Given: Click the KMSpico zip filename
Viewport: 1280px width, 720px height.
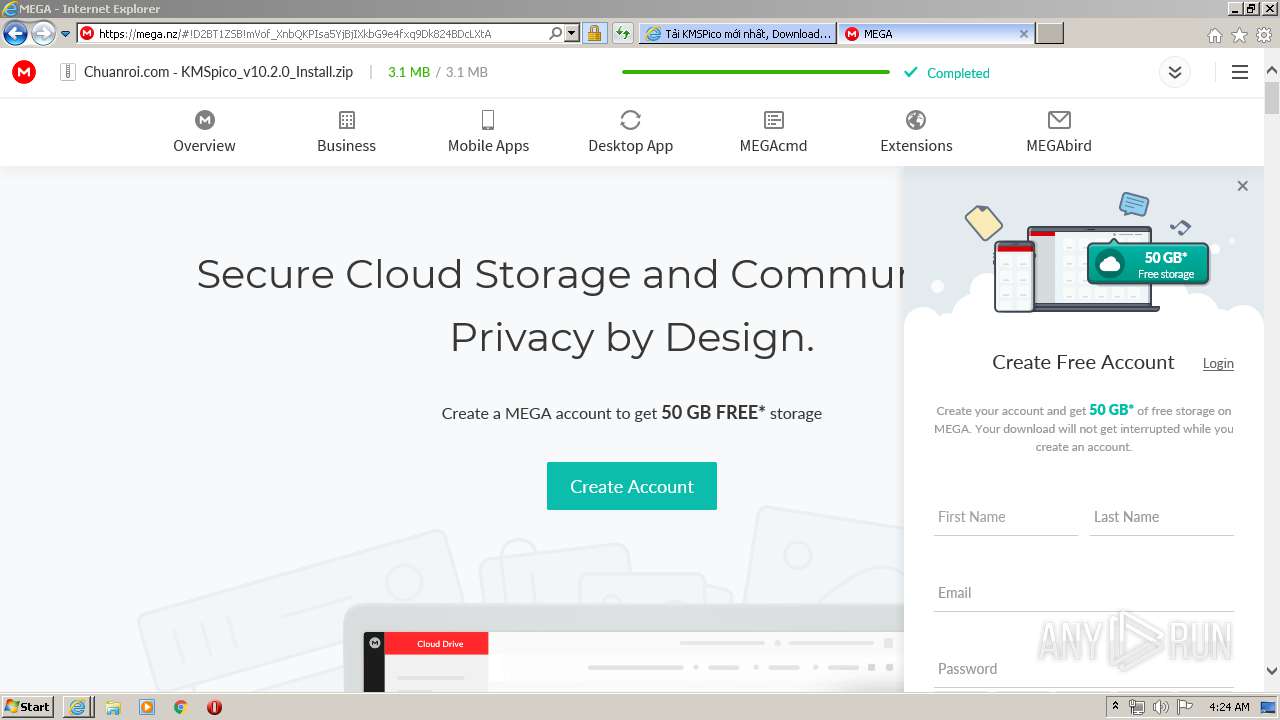Looking at the screenshot, I should pos(218,72).
